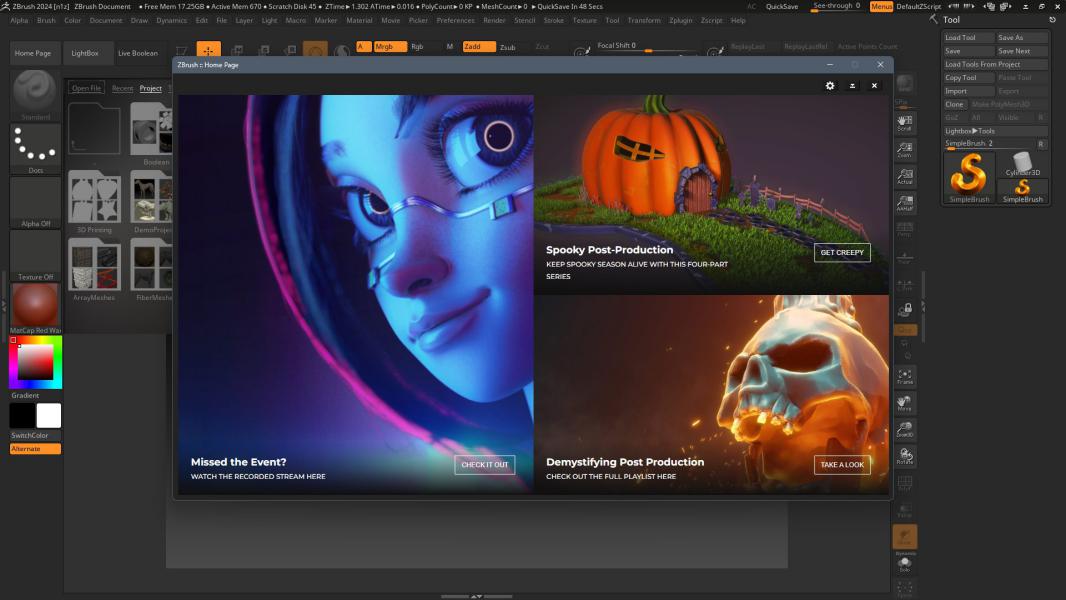The height and width of the screenshot is (600, 1066).
Task: Click the Tool palette refresh icon
Action: (x=1052, y=20)
